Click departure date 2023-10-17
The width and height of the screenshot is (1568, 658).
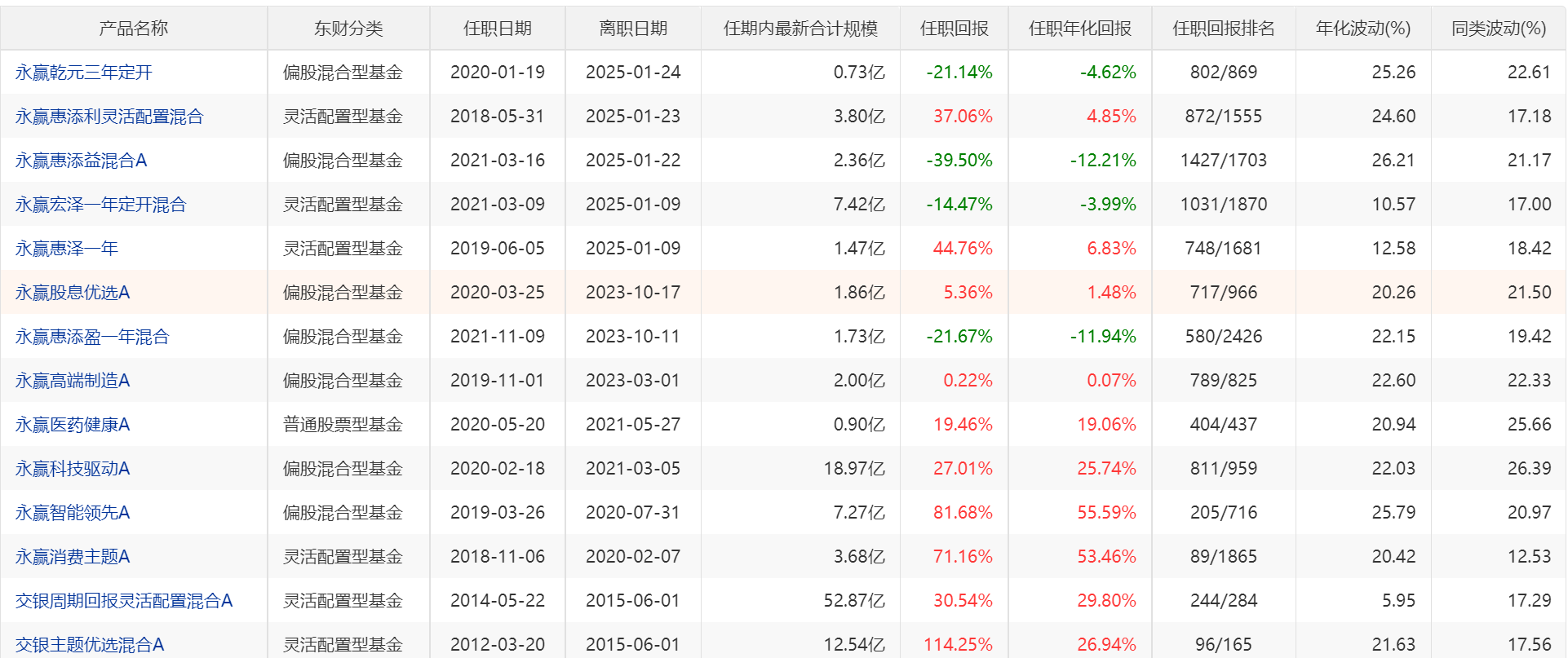[633, 293]
